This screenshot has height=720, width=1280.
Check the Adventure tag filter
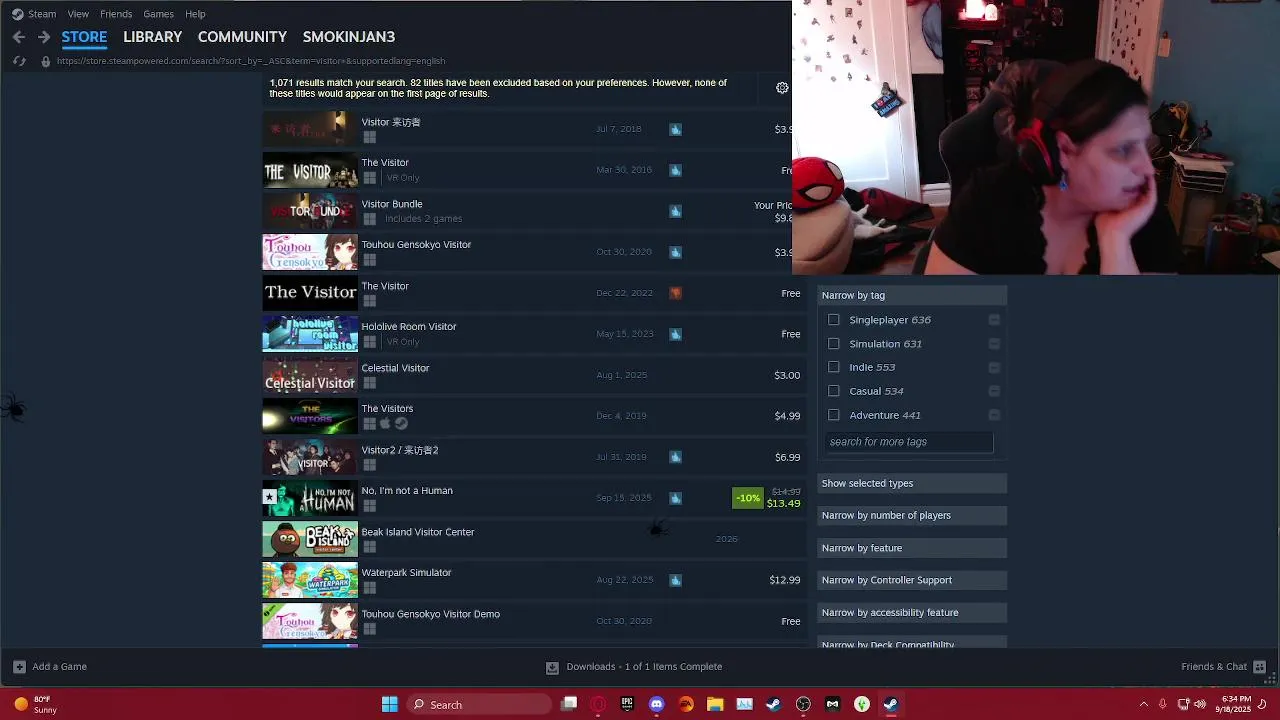(x=834, y=415)
